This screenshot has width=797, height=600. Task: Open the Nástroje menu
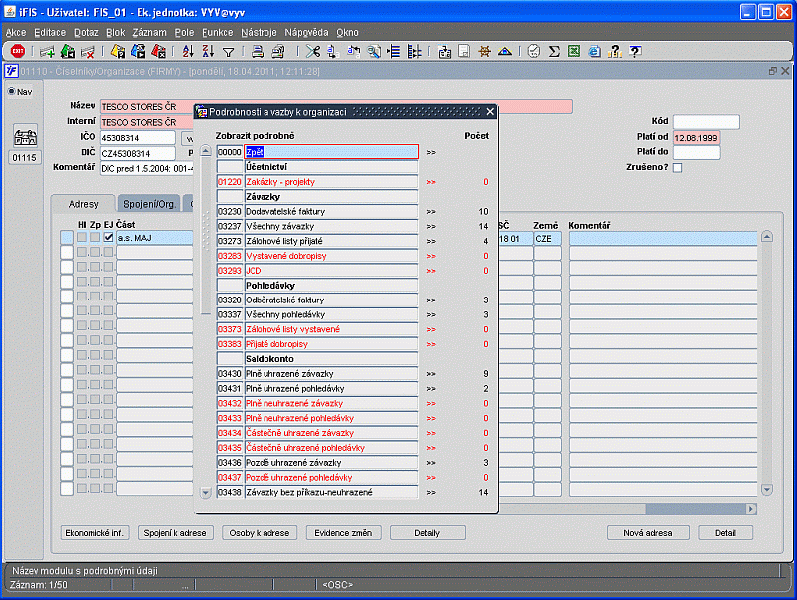[259, 33]
